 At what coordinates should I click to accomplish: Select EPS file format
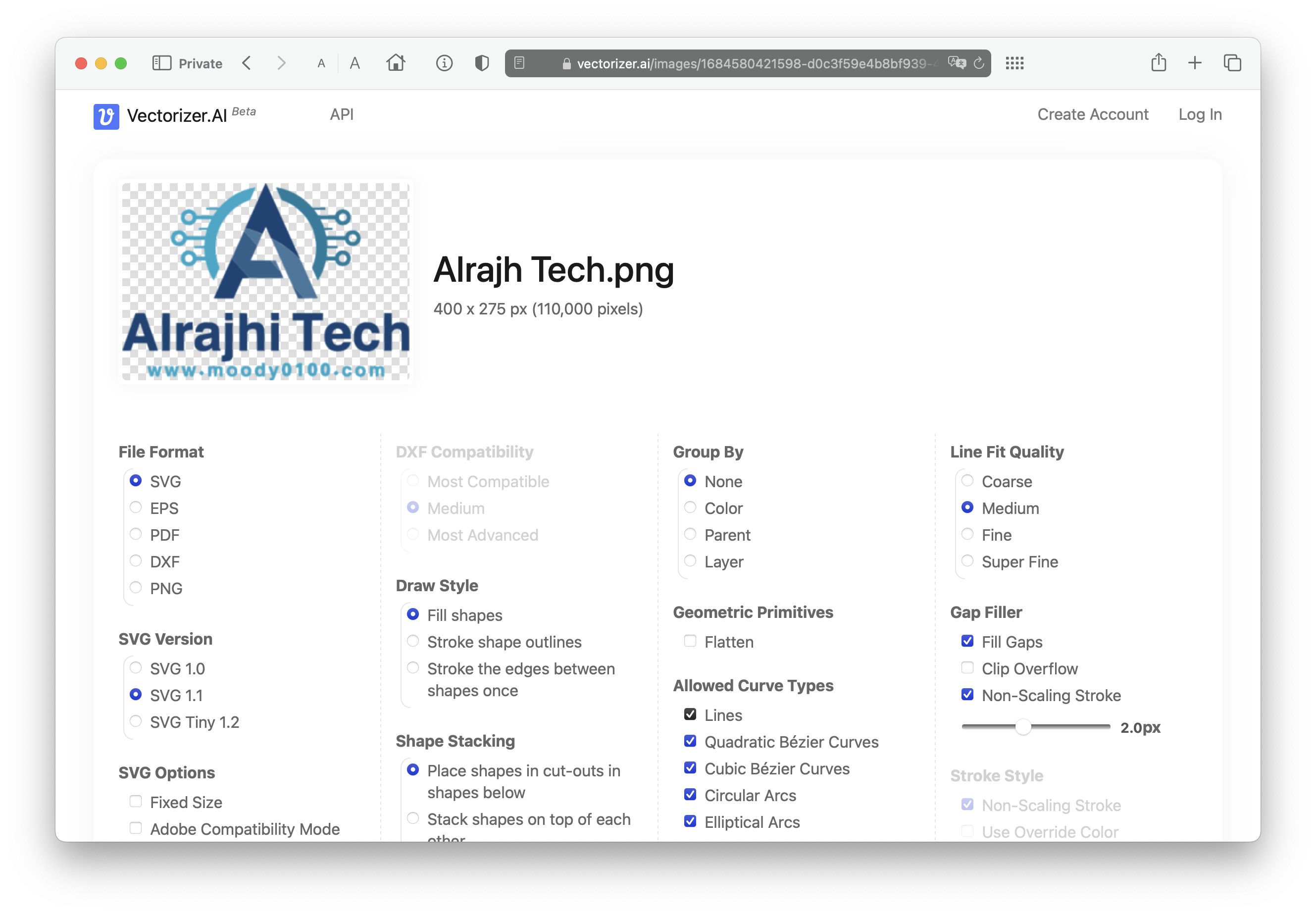(136, 508)
